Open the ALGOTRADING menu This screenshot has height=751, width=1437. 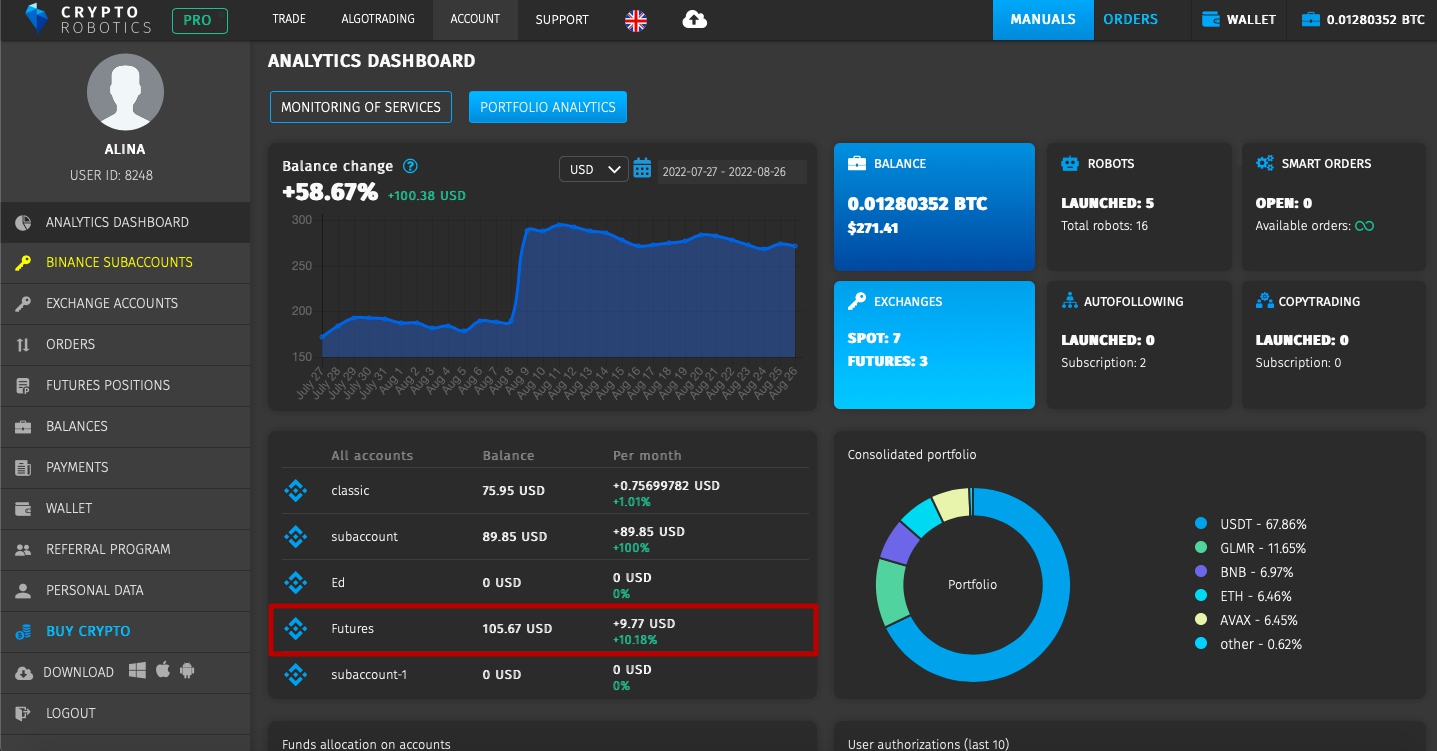click(378, 19)
